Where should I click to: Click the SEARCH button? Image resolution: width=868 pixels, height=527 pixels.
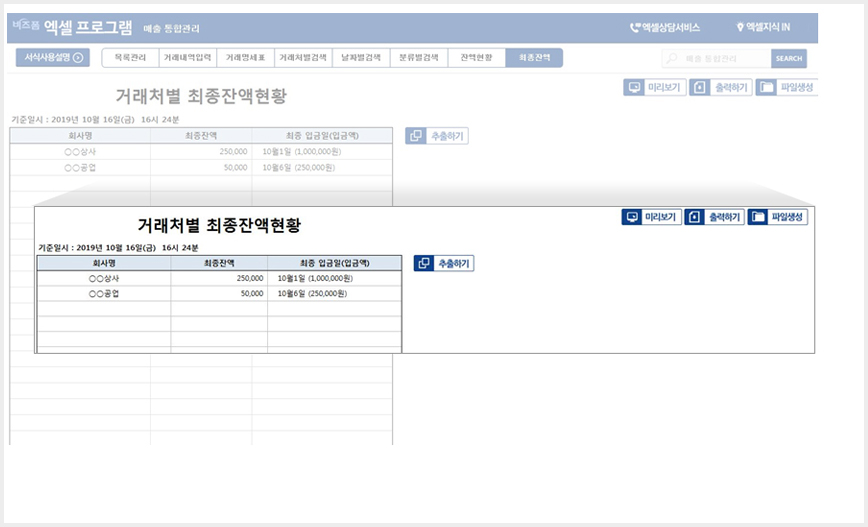(x=789, y=58)
